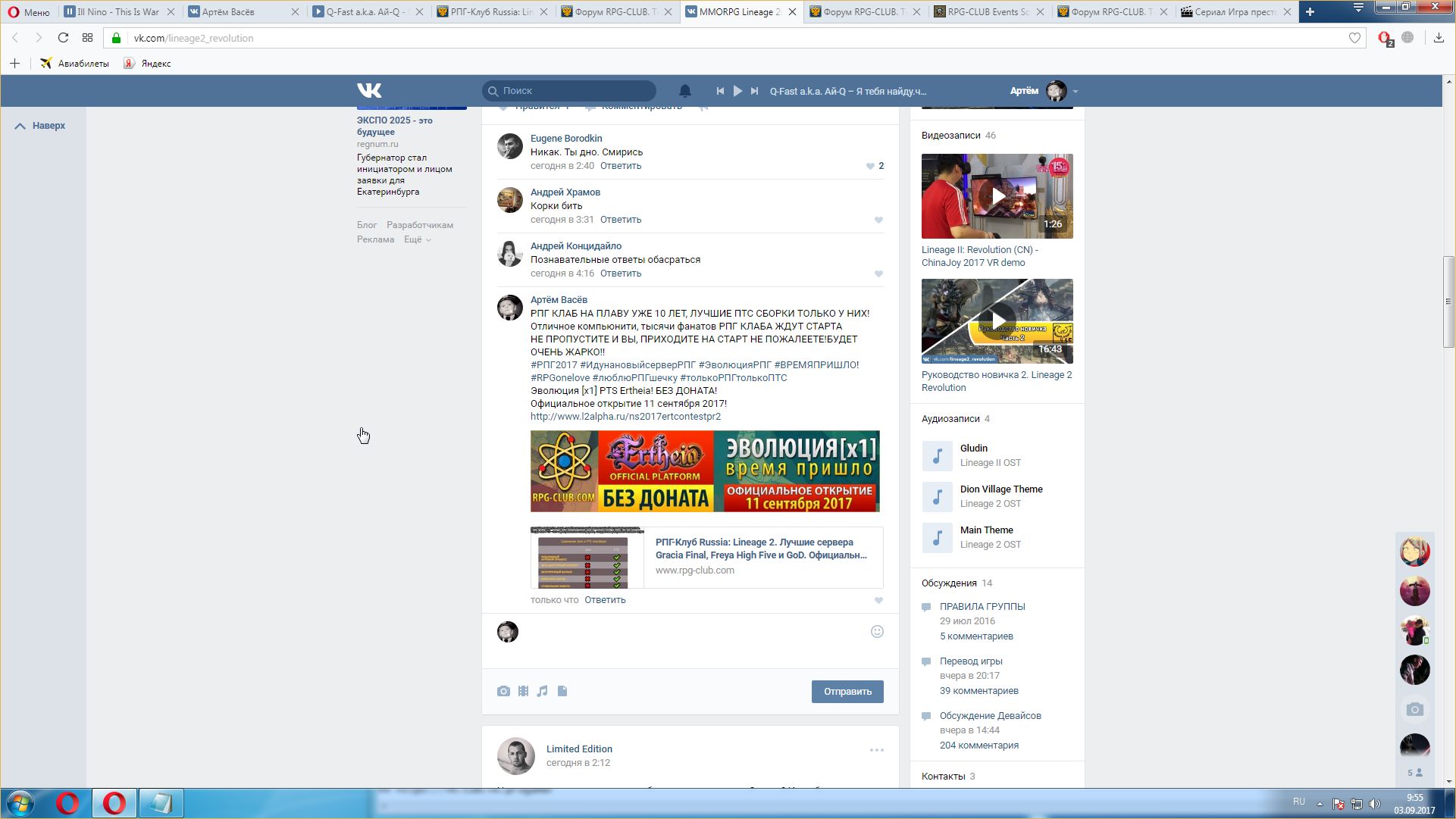
Task: Reload the current page
Action: [63, 38]
